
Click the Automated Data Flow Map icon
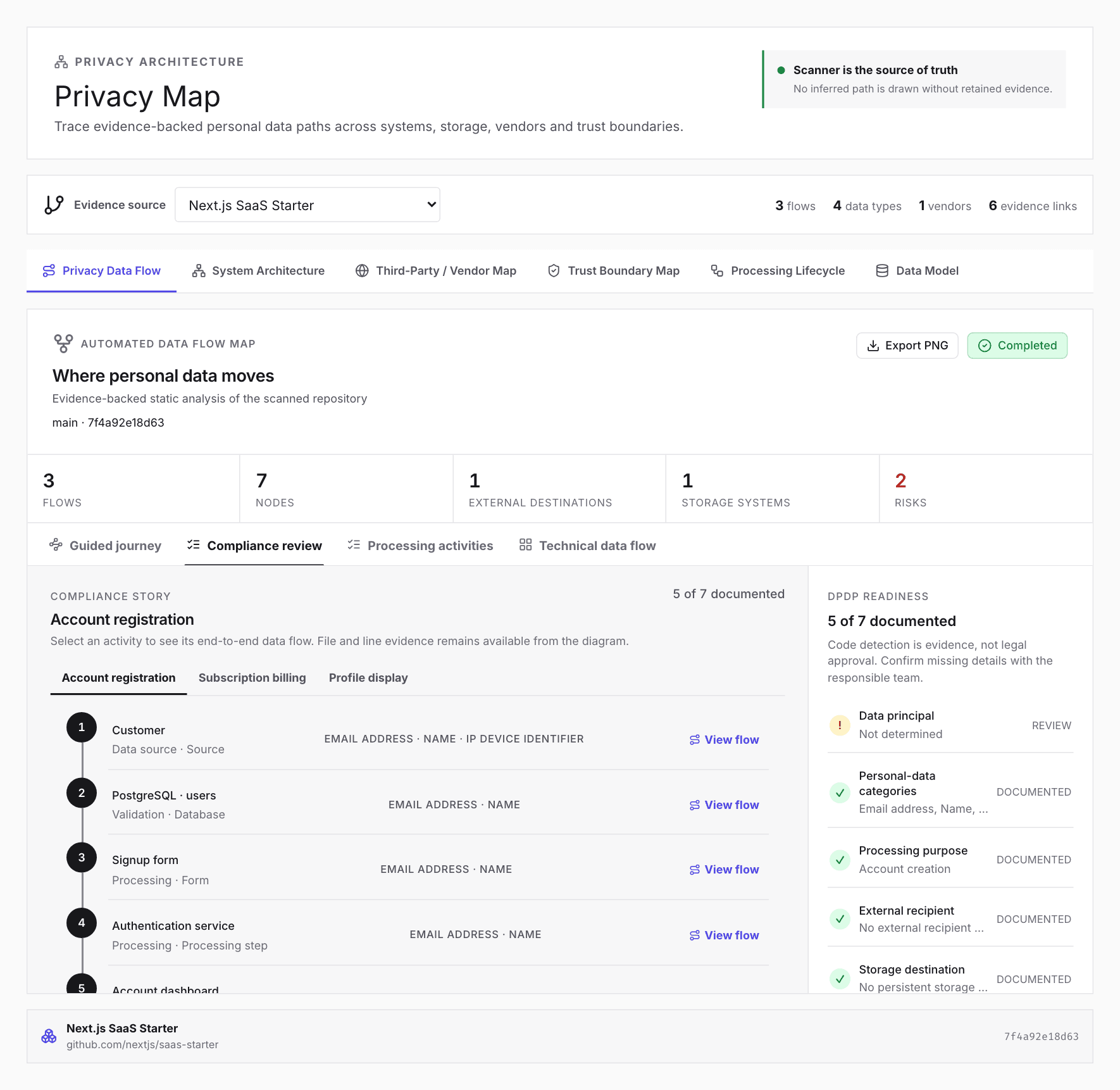coord(63,344)
